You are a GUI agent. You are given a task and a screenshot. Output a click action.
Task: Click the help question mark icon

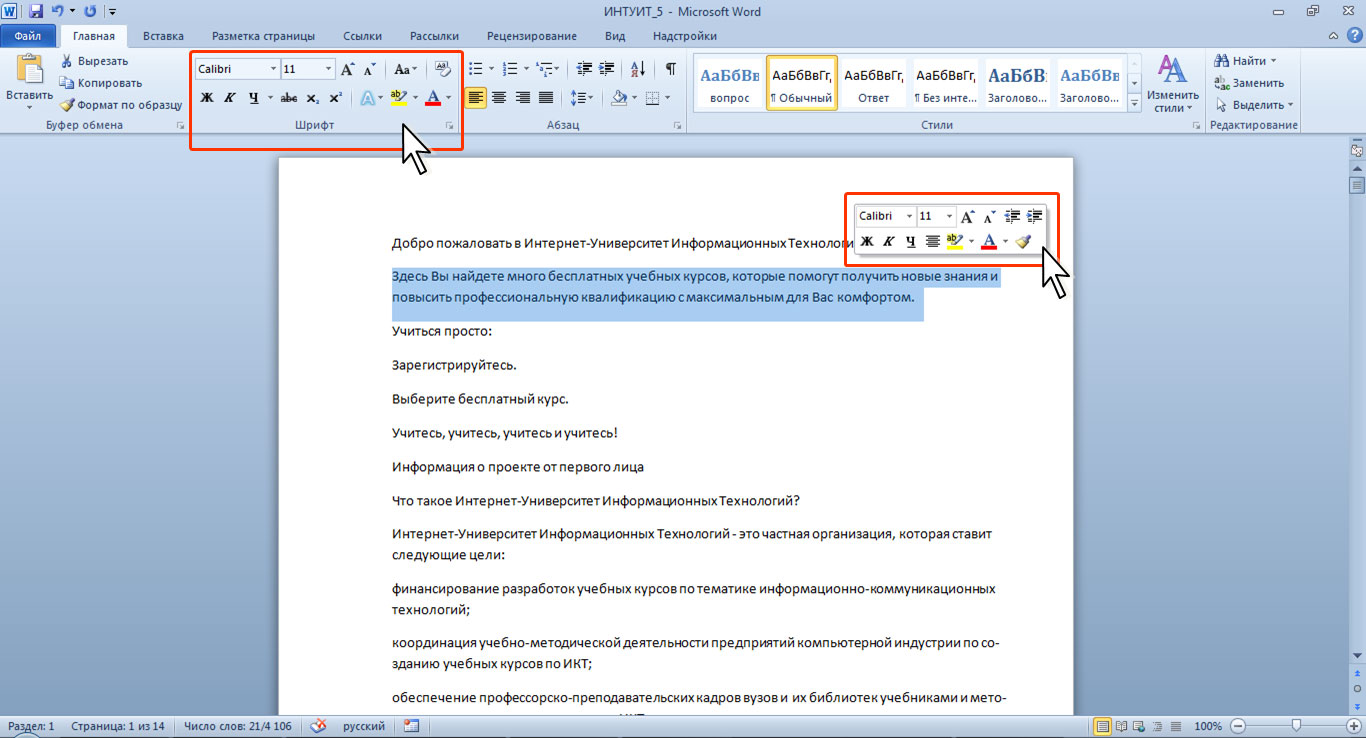1354,35
